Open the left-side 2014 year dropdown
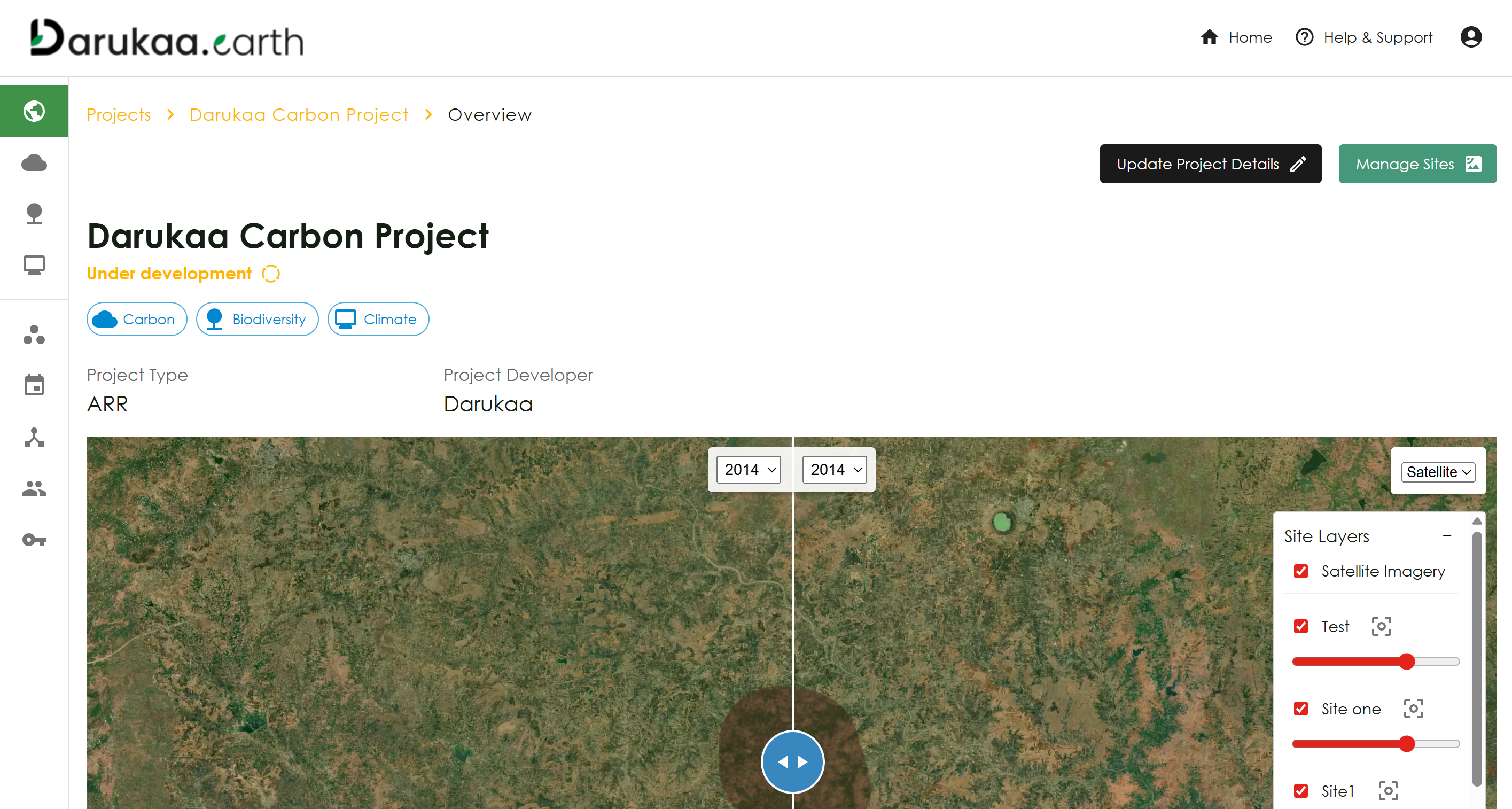The image size is (1512, 809). (x=749, y=470)
